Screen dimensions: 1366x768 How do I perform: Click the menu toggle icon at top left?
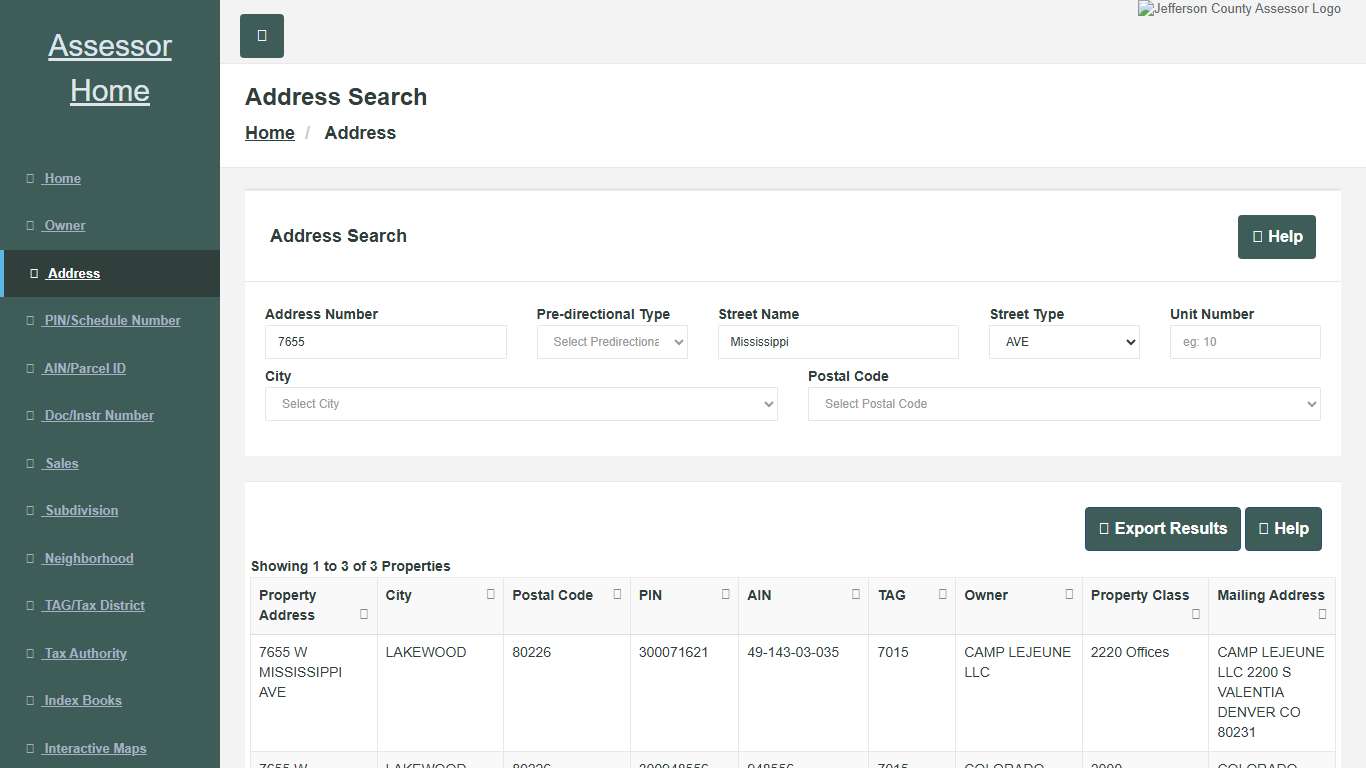(261, 35)
